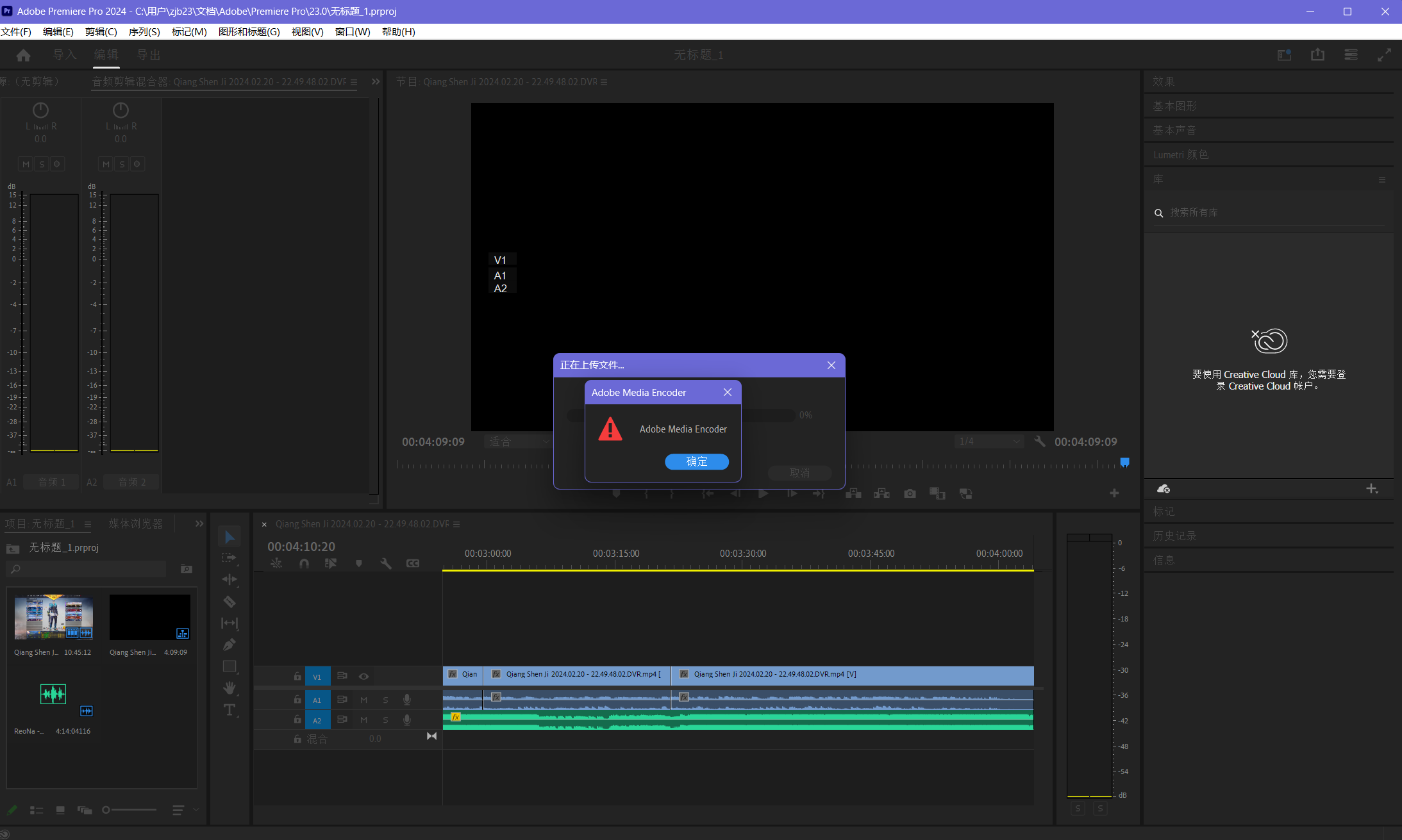
Task: Toggle V1 track output eye icon
Action: (x=363, y=677)
